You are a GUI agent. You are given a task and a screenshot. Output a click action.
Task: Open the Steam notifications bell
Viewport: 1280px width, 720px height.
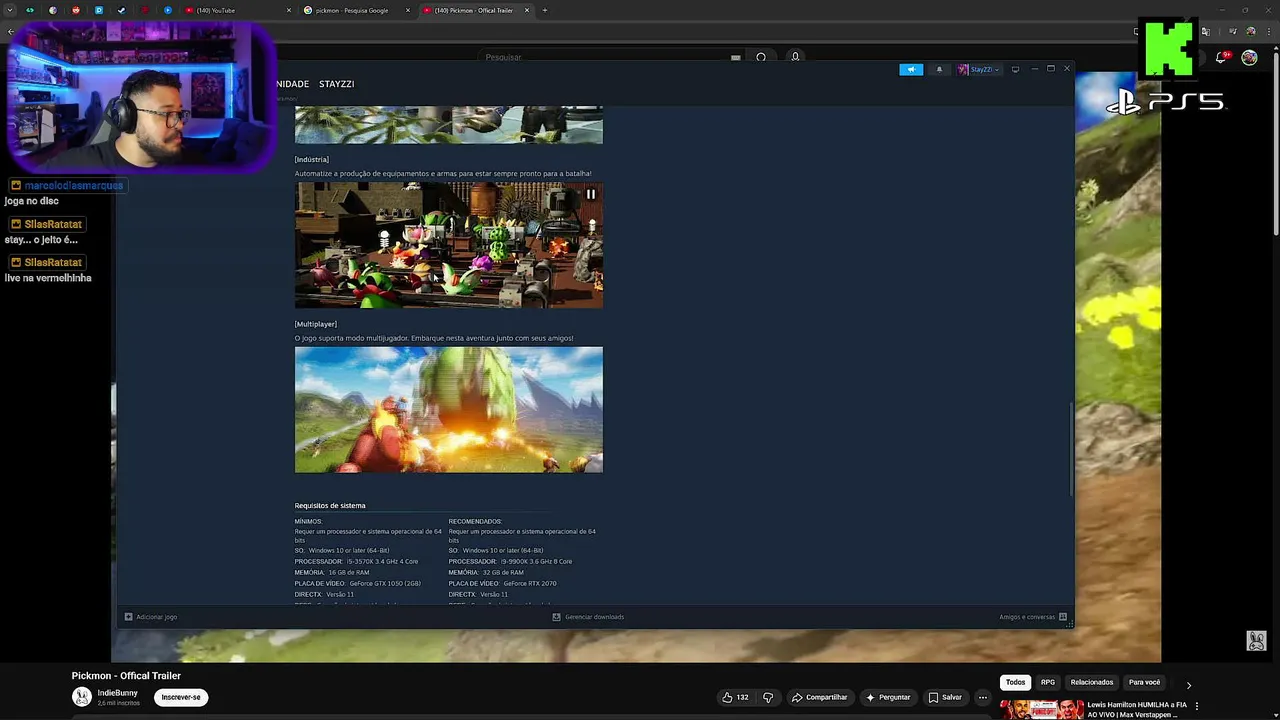click(x=939, y=69)
